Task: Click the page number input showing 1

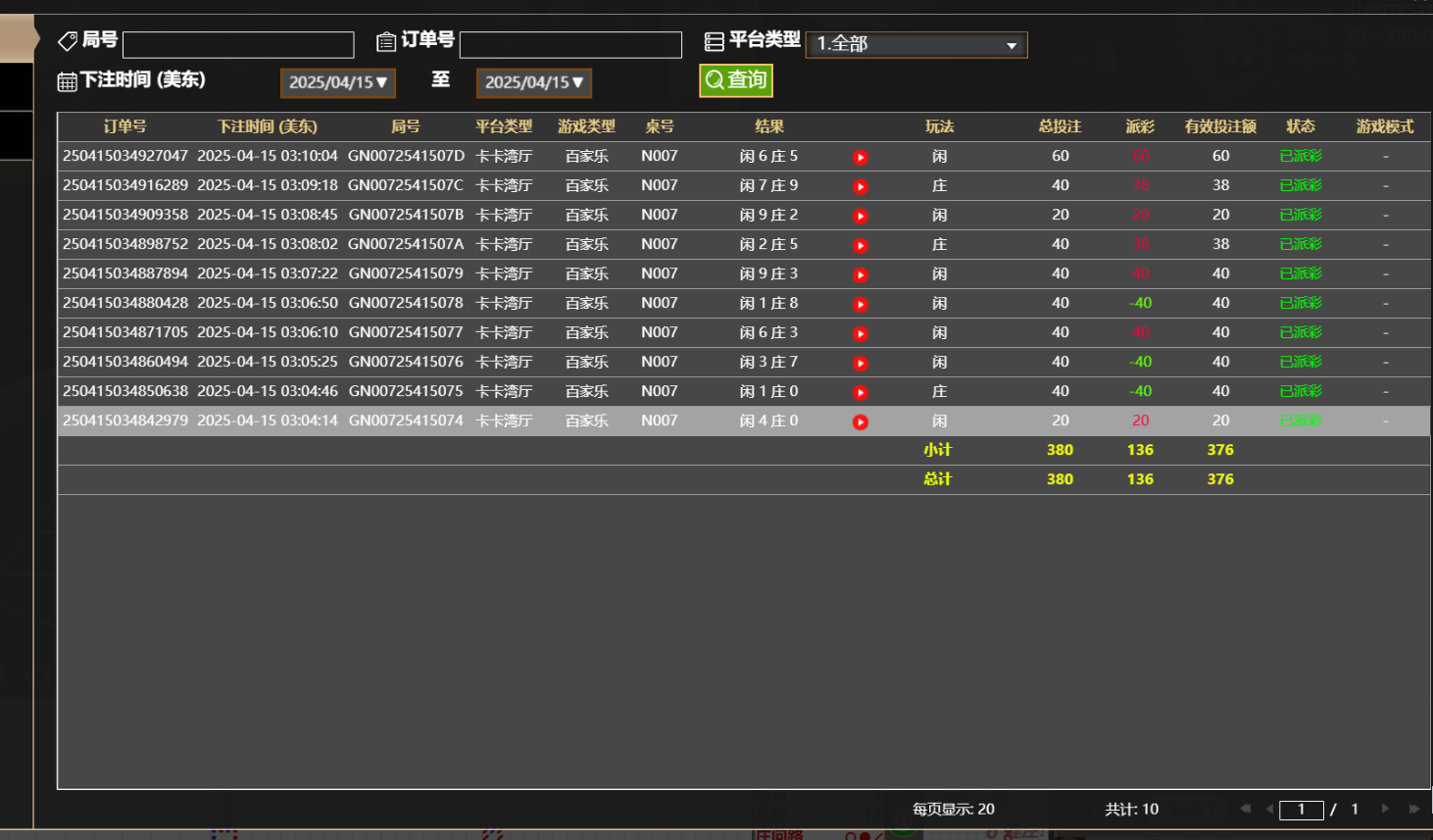Action: 1301,809
